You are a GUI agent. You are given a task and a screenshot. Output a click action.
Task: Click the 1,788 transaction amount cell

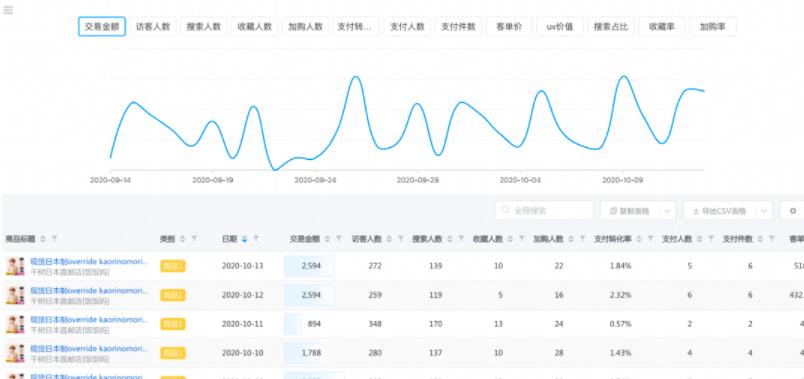pos(311,353)
